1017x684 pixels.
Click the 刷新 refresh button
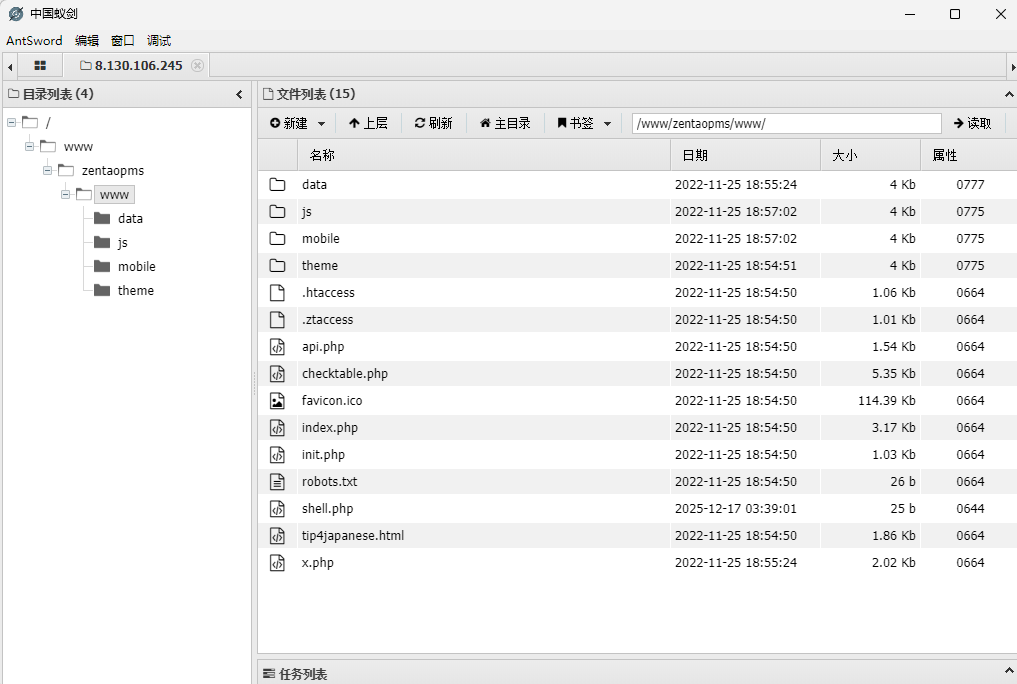[x=433, y=123]
